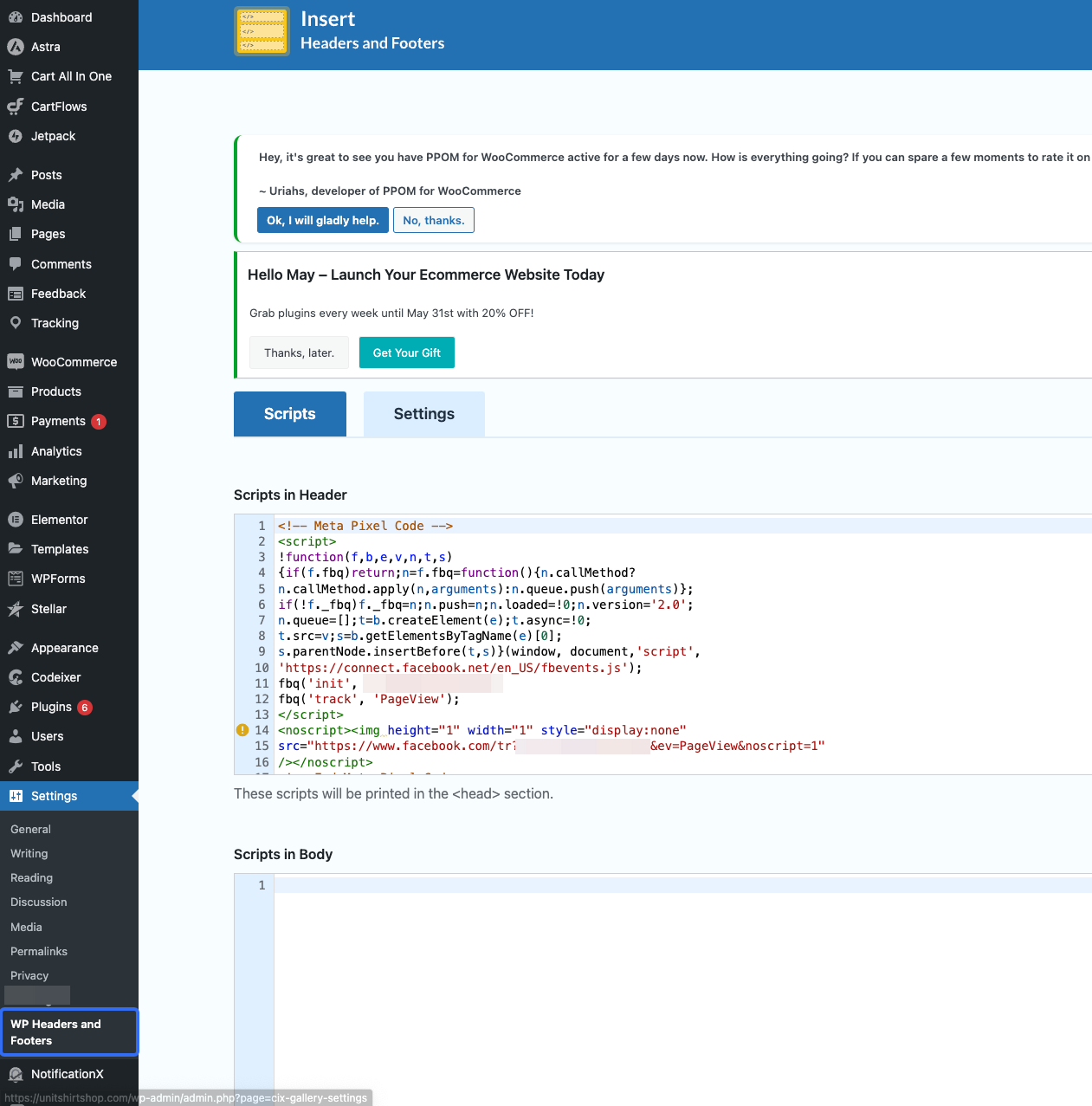
Task: Click the Dashboard gauge icon
Action: pyautogui.click(x=16, y=17)
